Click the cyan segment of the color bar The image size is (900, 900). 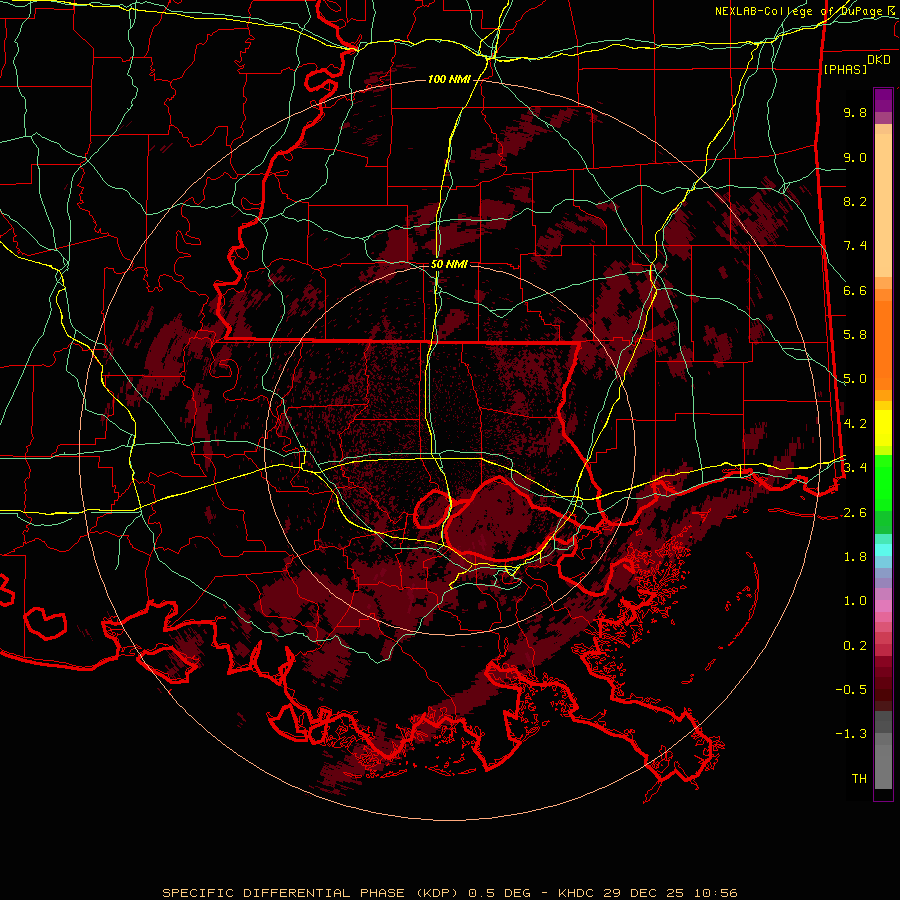coord(883,550)
